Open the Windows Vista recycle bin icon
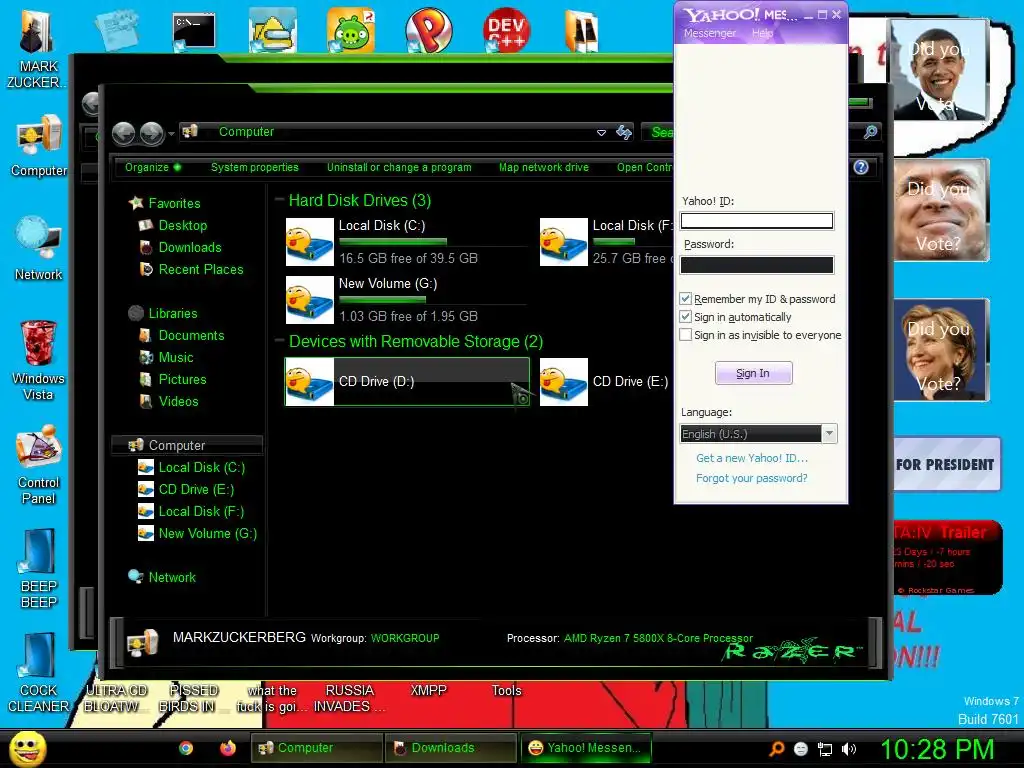 pos(39,359)
